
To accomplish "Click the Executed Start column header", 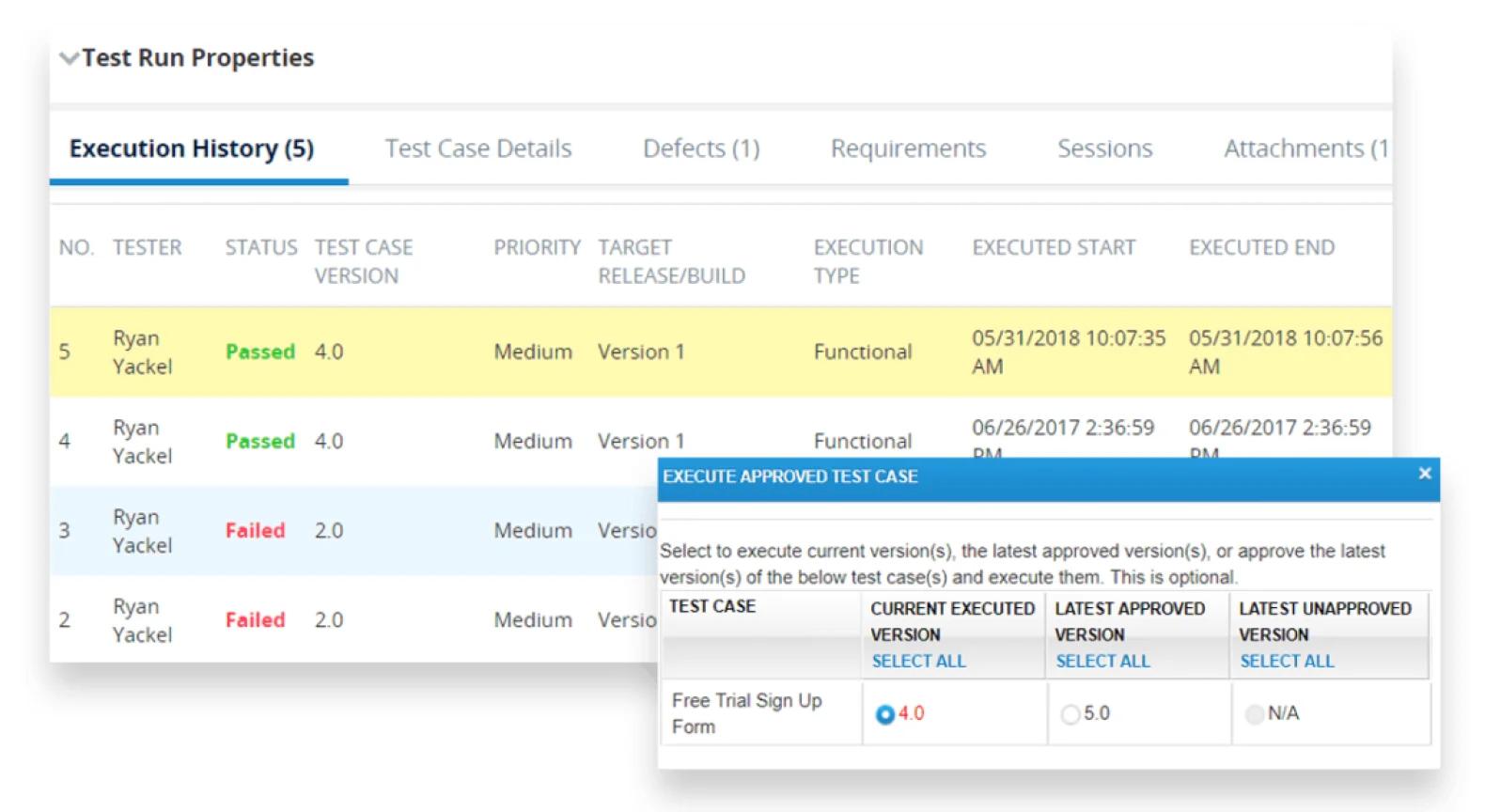I will coord(1053,247).
